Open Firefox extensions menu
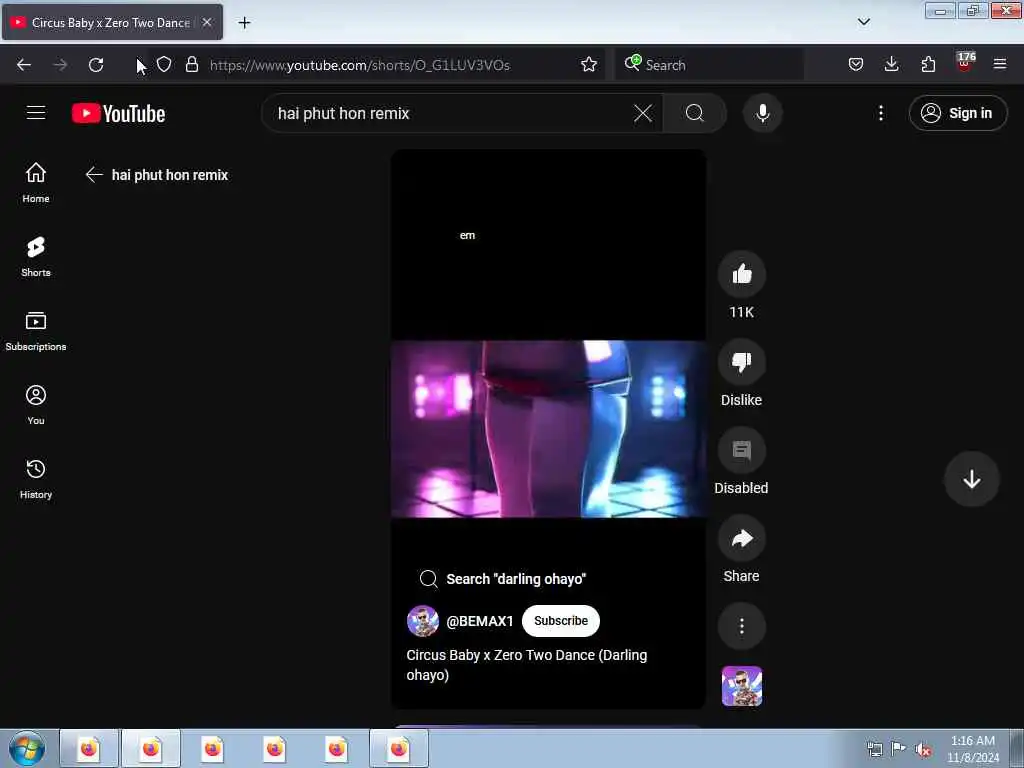Viewport: 1024px width, 768px height. (x=928, y=64)
